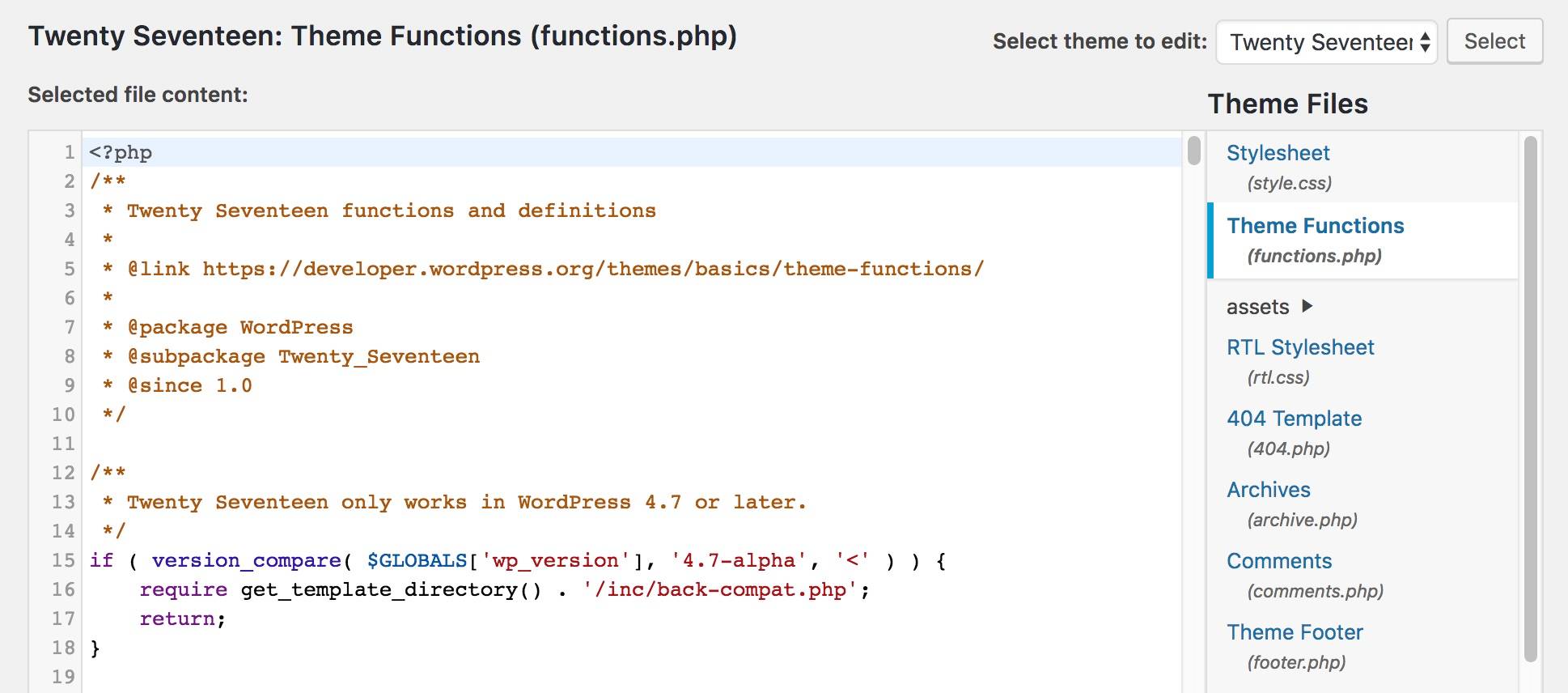
Task: Open the Theme Footer file
Action: tap(1294, 631)
